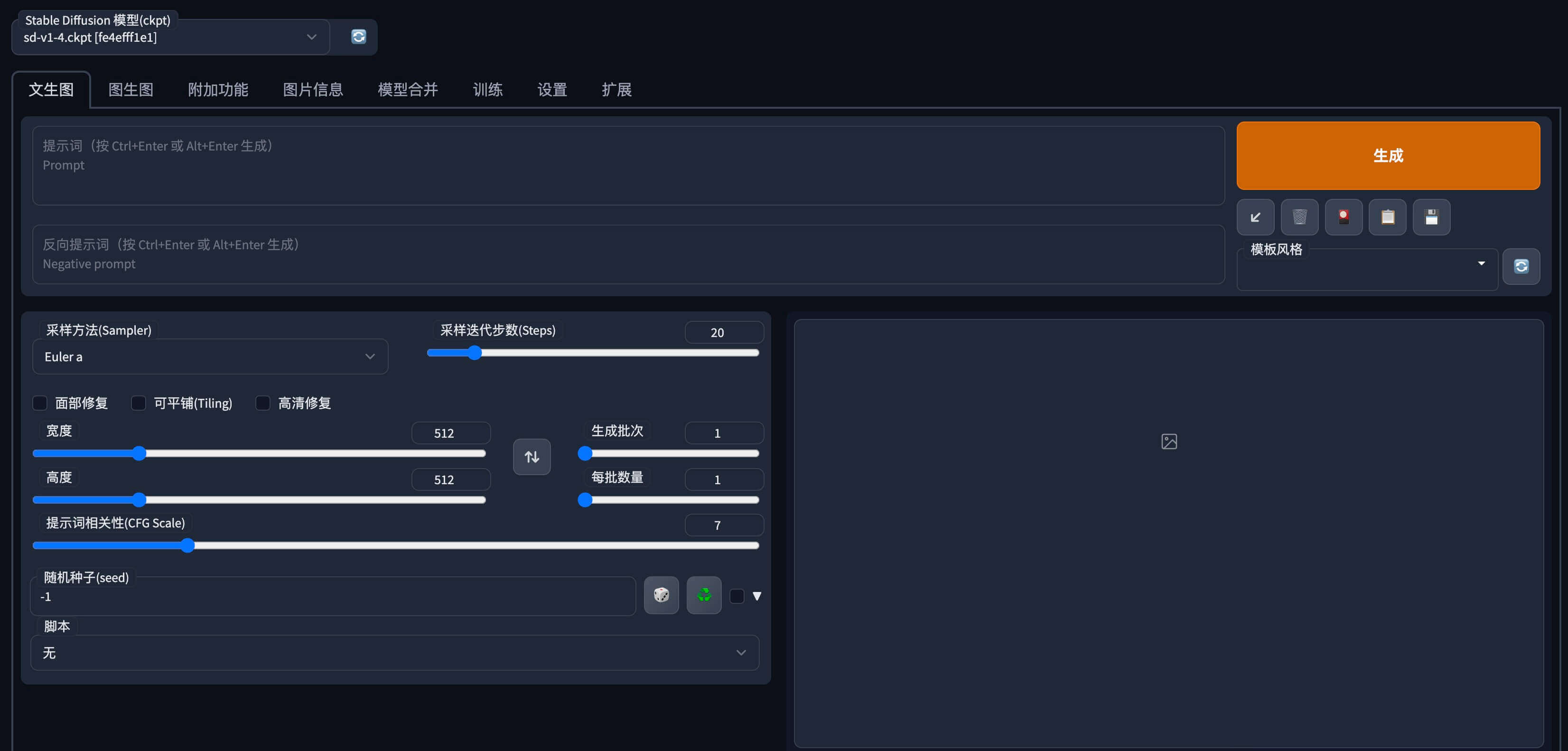Image resolution: width=1568 pixels, height=751 pixels.
Task: Click the red card extra networks icon
Action: (1344, 217)
